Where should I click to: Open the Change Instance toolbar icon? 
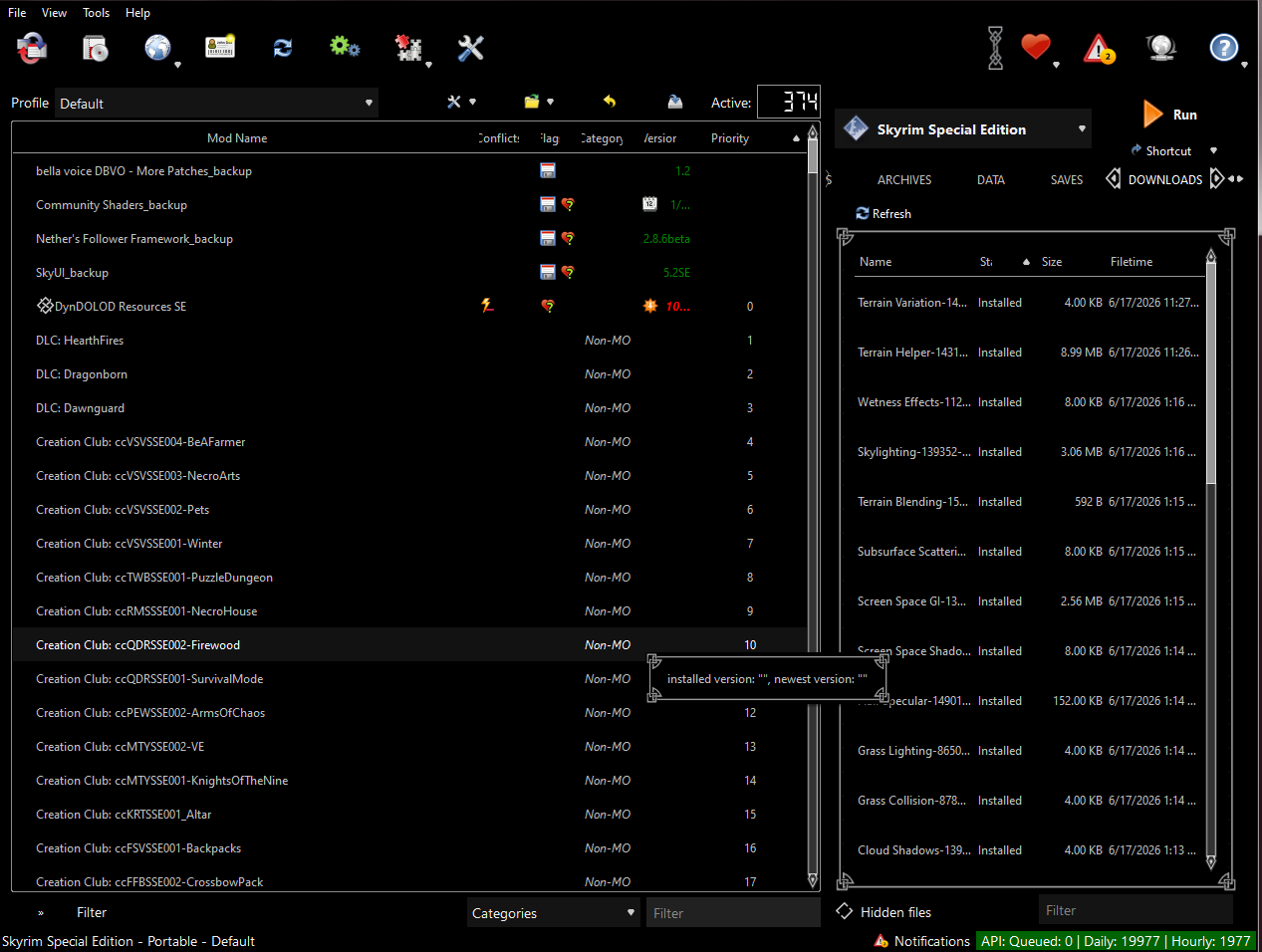coord(32,48)
